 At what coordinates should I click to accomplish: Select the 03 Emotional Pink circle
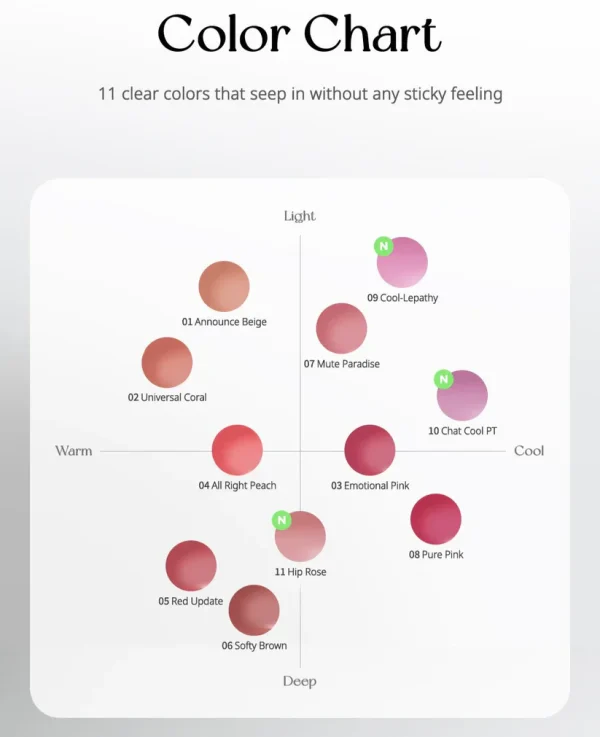pyautogui.click(x=370, y=450)
